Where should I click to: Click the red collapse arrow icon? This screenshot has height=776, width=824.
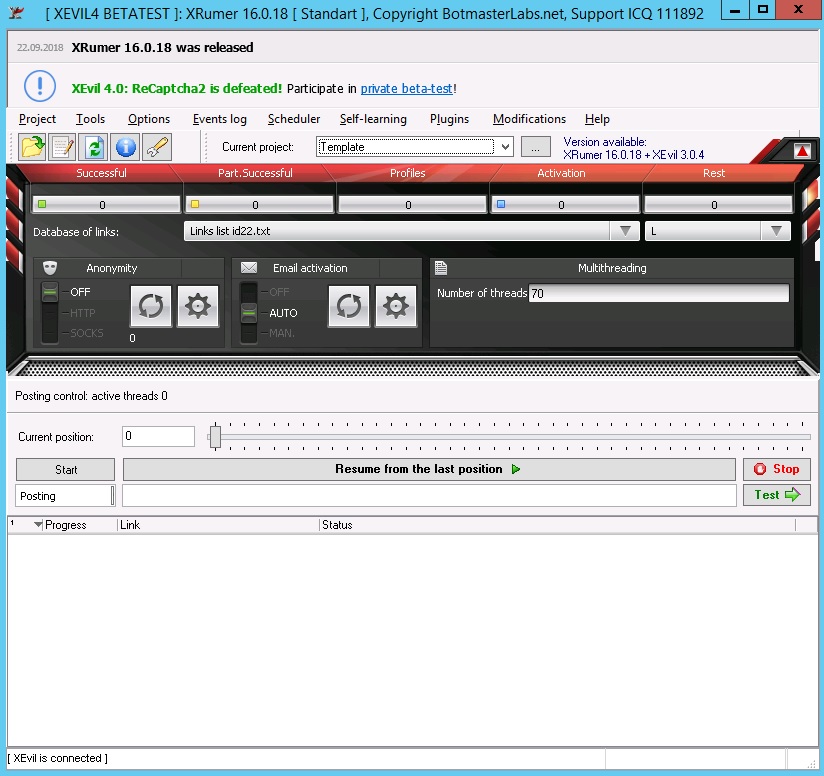[802, 151]
